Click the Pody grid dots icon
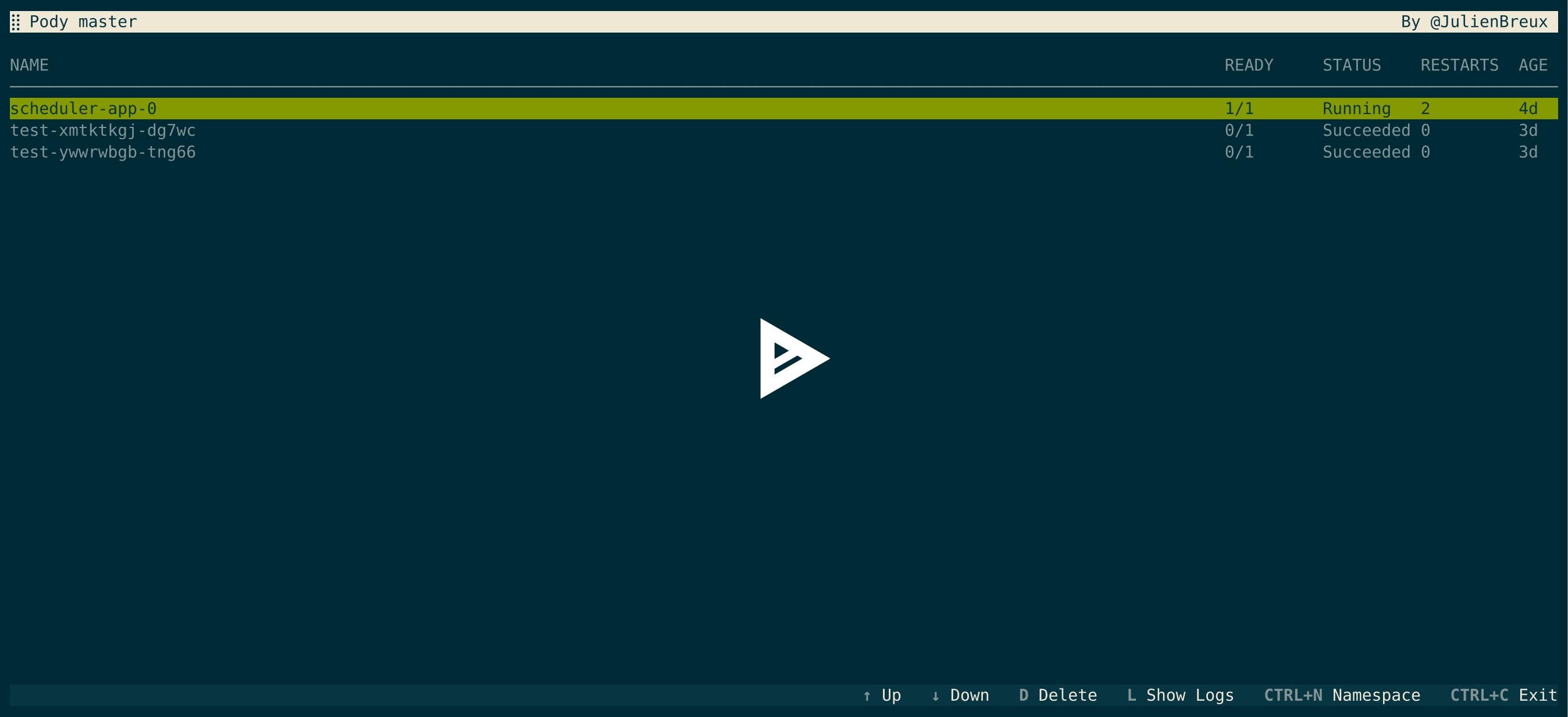 point(16,23)
